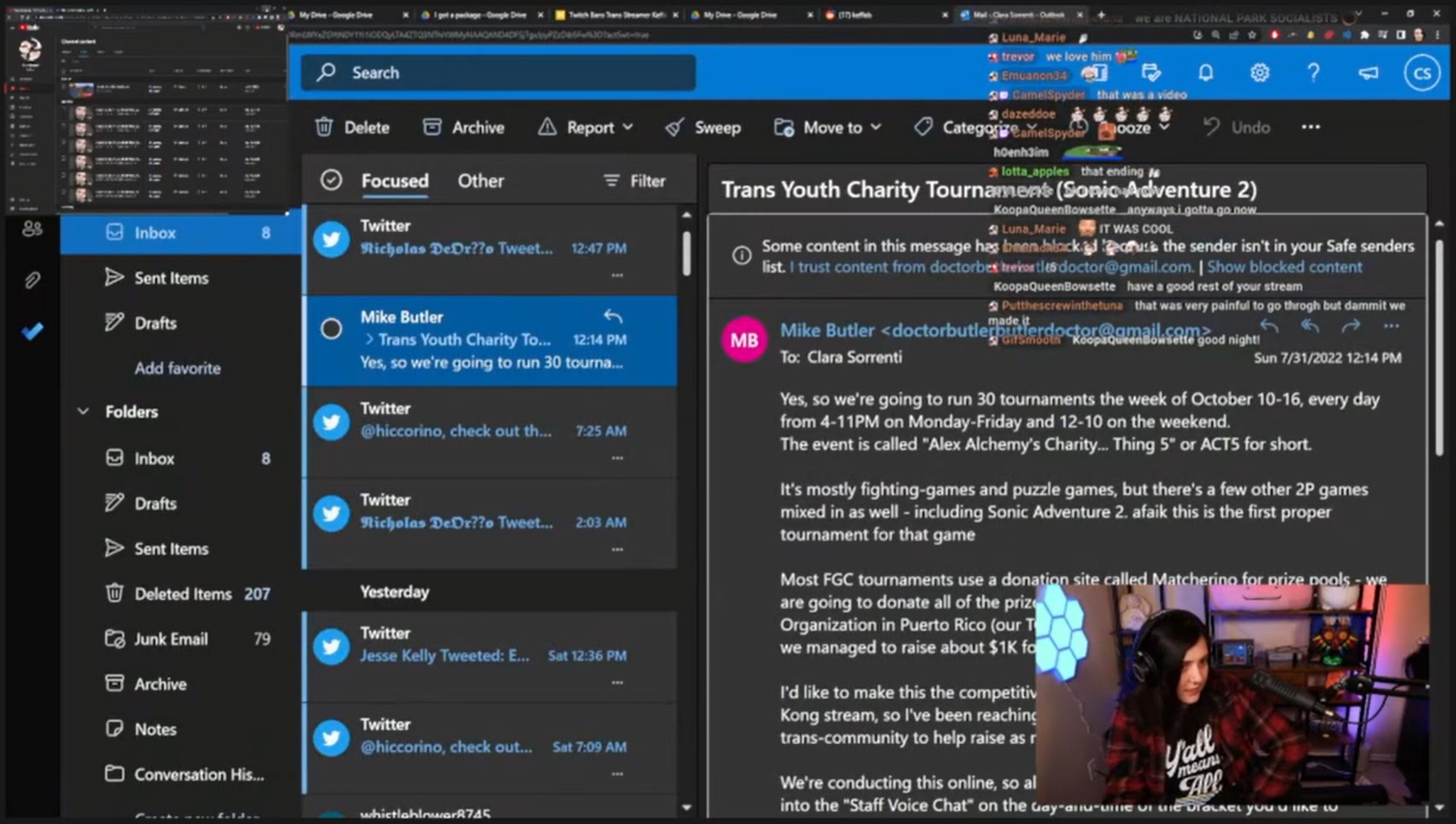Toggle the select-all circle checkmark
Screen dimensions: 1456x824
coord(331,180)
